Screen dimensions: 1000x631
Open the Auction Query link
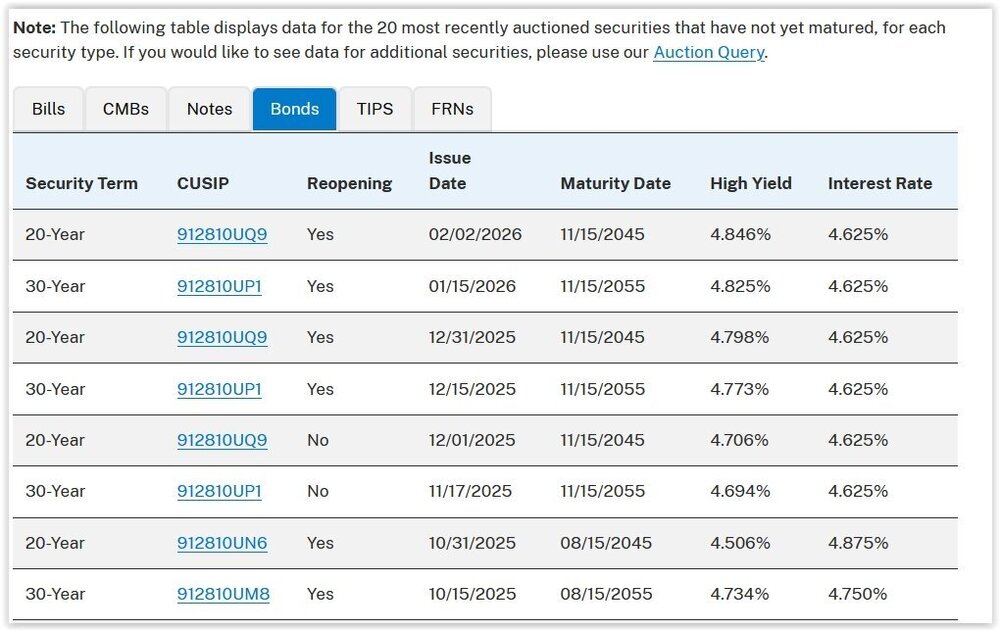pyautogui.click(x=708, y=52)
